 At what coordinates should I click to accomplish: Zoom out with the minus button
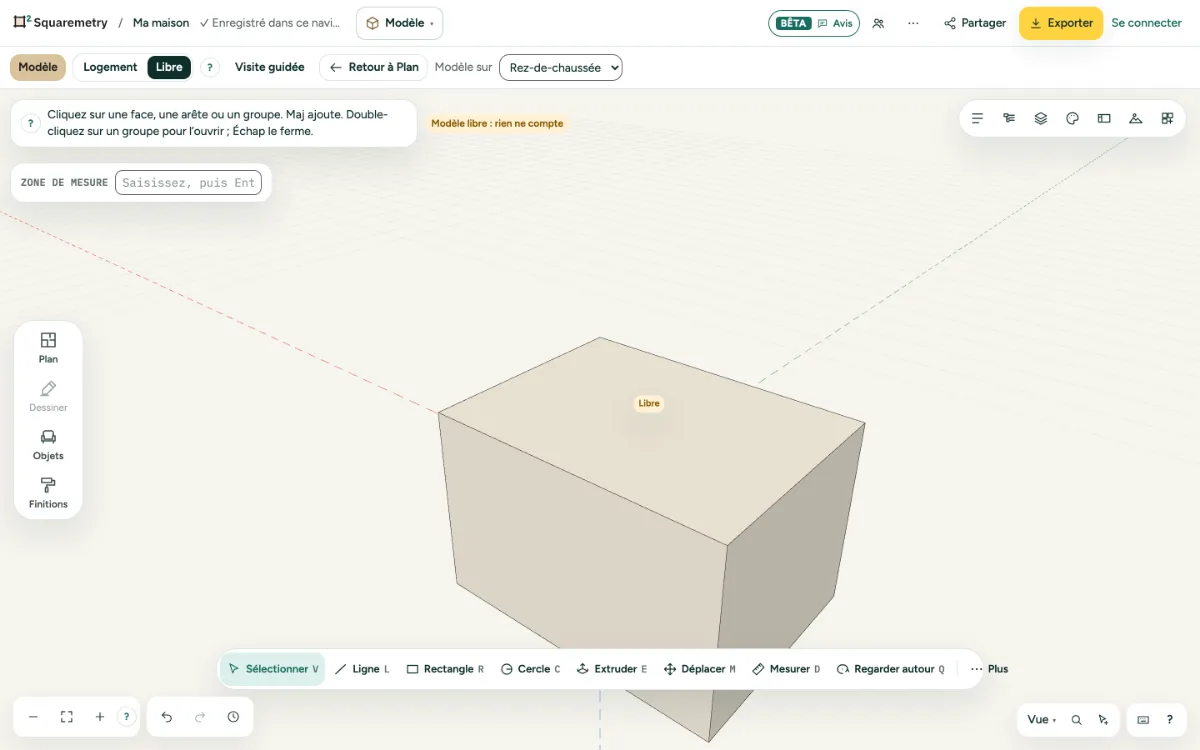tap(33, 717)
